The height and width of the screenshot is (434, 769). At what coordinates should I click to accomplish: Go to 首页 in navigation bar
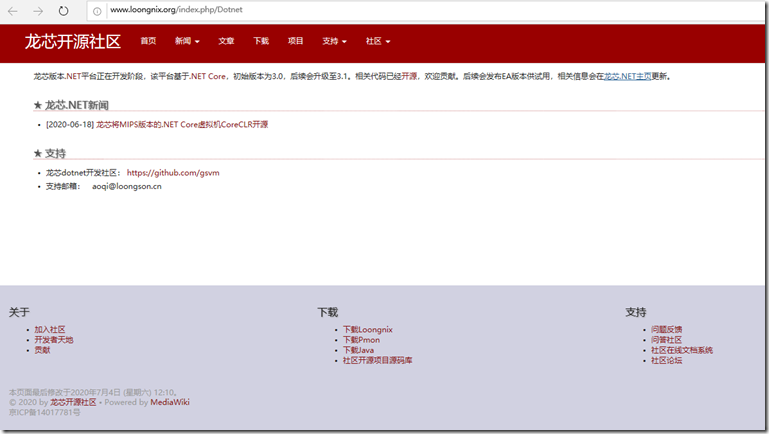148,41
